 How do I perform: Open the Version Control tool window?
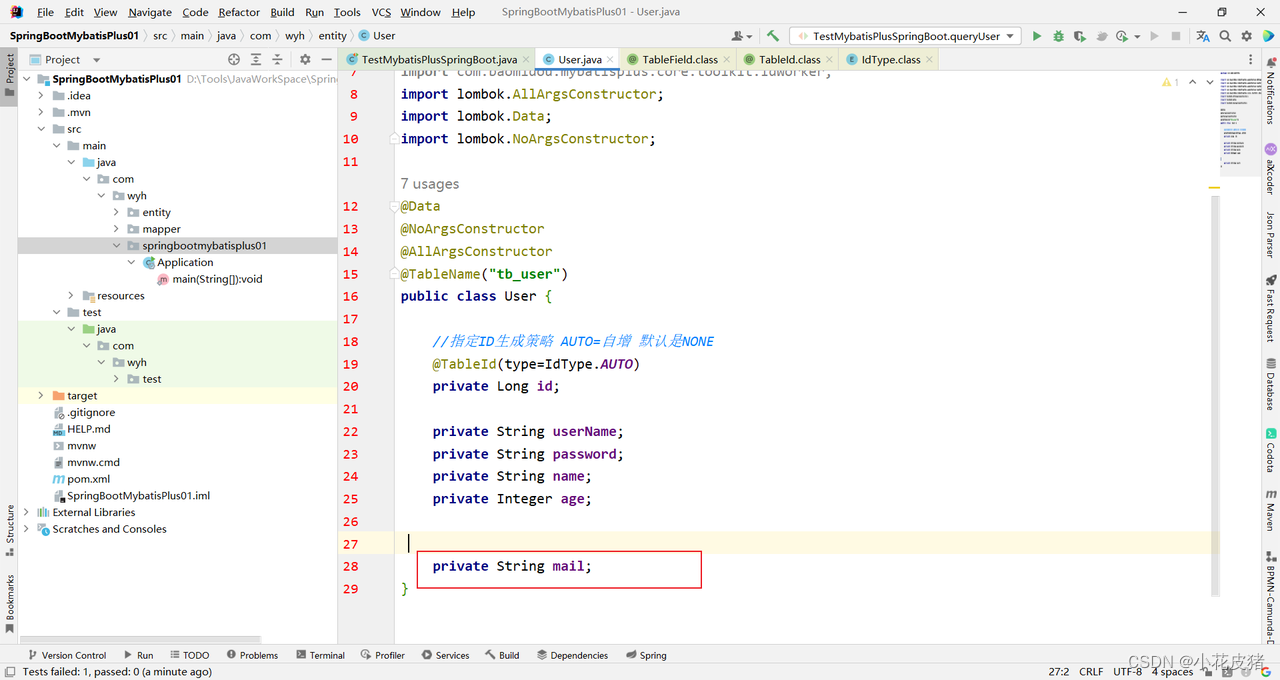click(x=67, y=655)
